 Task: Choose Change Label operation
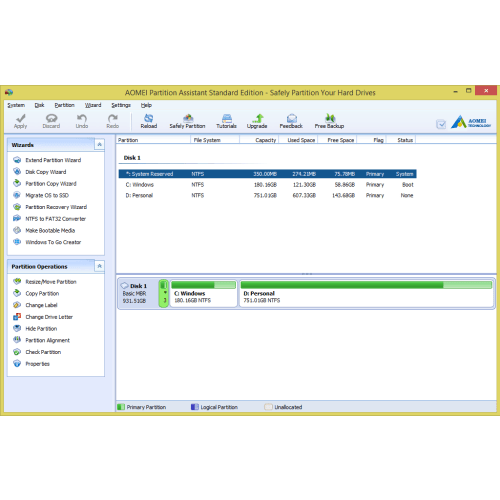coord(41,305)
